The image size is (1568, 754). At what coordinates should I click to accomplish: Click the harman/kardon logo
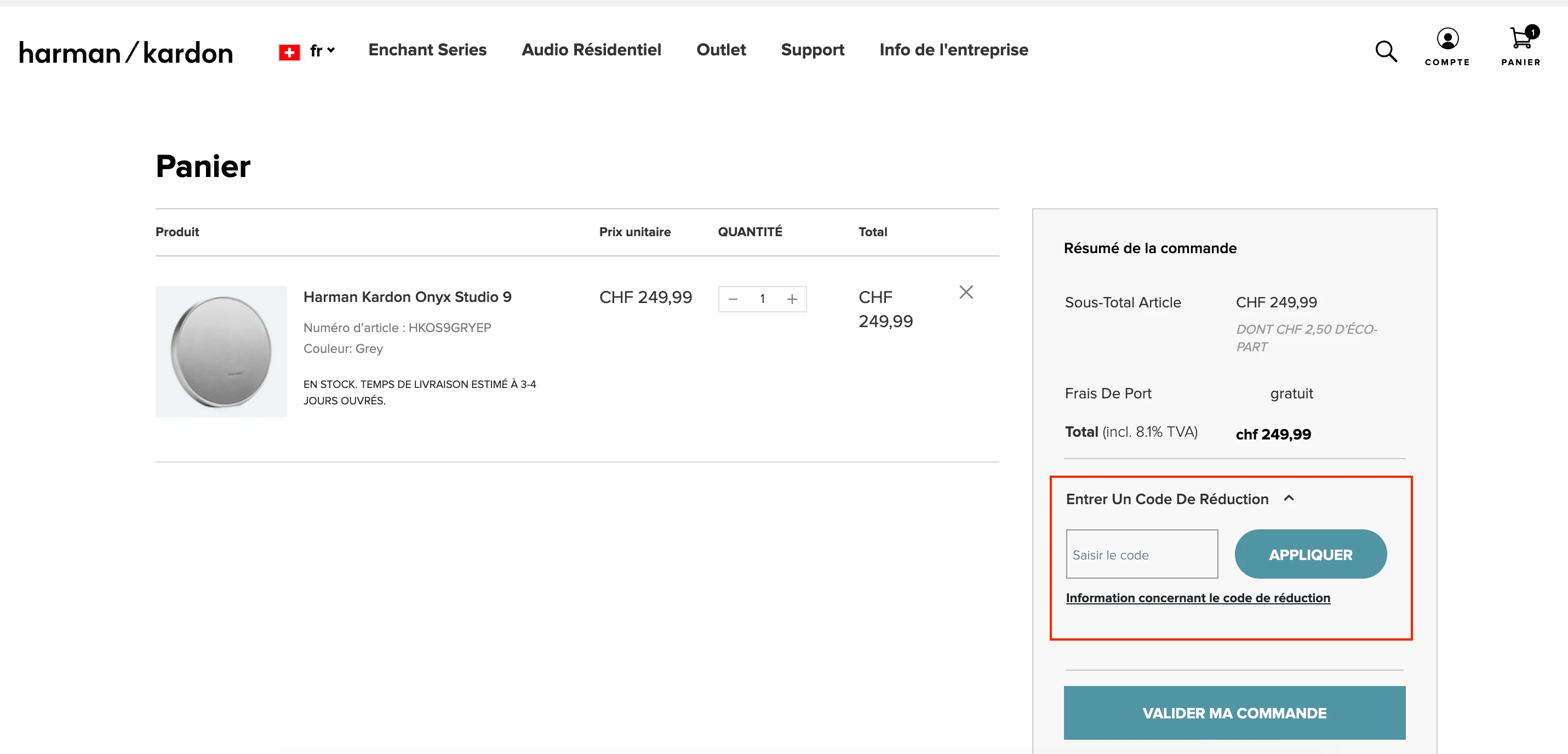click(x=125, y=53)
